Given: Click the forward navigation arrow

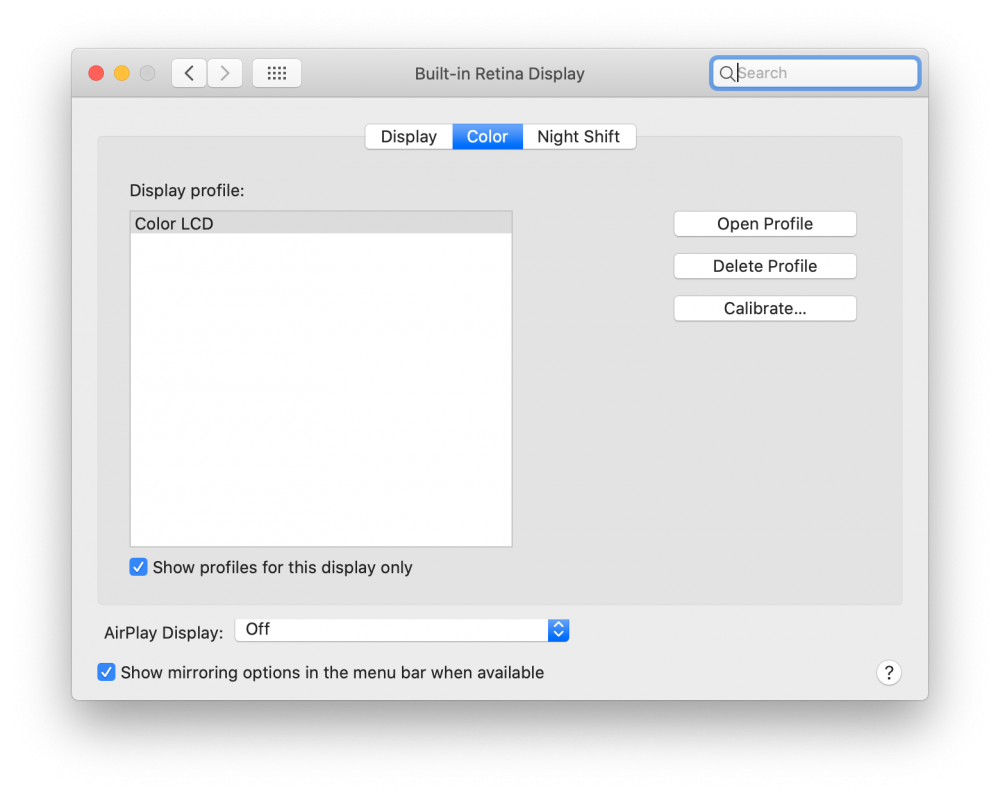Looking at the screenshot, I should click(224, 72).
